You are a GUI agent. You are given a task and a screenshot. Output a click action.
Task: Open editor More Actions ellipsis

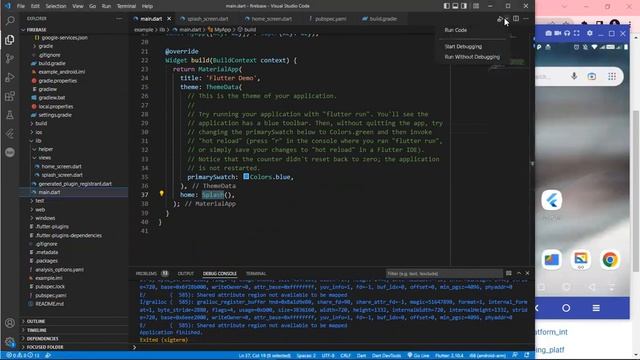[526, 19]
